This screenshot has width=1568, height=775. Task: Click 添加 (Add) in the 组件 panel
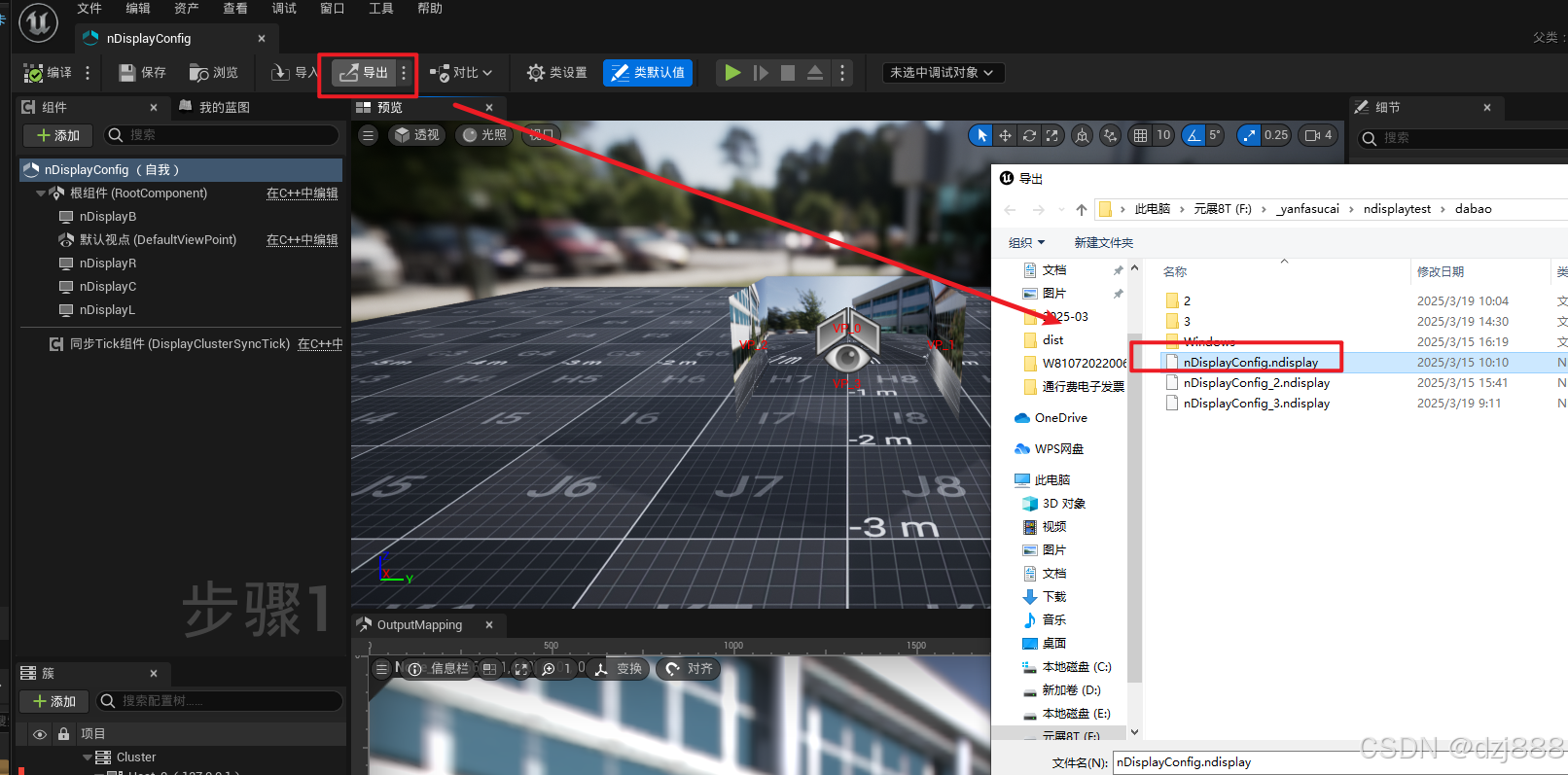(x=58, y=135)
